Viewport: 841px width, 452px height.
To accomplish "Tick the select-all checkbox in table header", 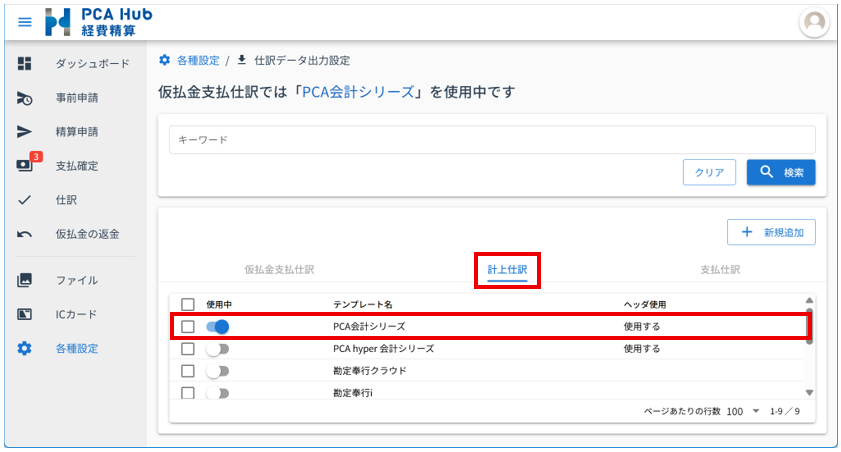I will (187, 304).
